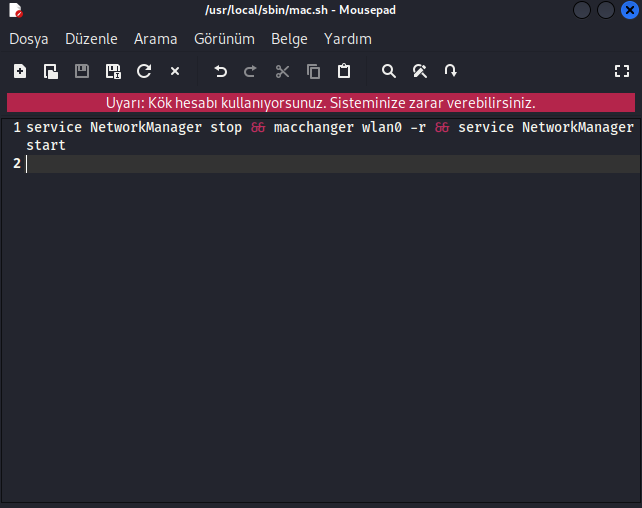The image size is (642, 508).
Task: Save the file with the floppy icon
Action: (82, 71)
